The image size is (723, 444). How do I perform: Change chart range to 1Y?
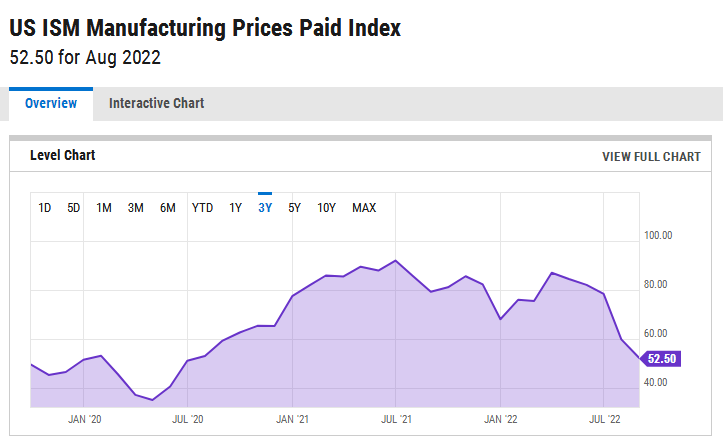pos(236,208)
